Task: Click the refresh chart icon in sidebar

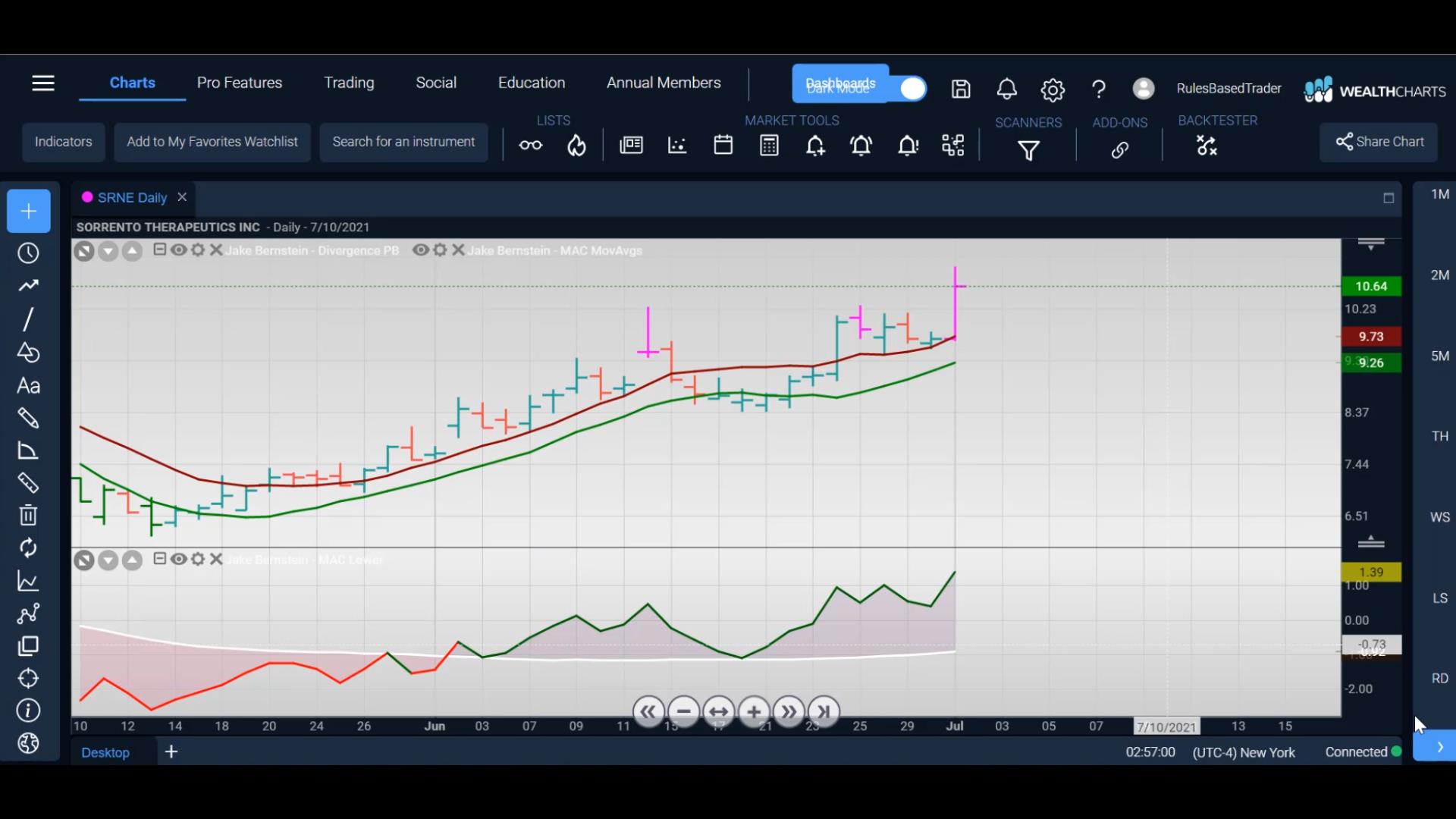Action: [28, 548]
